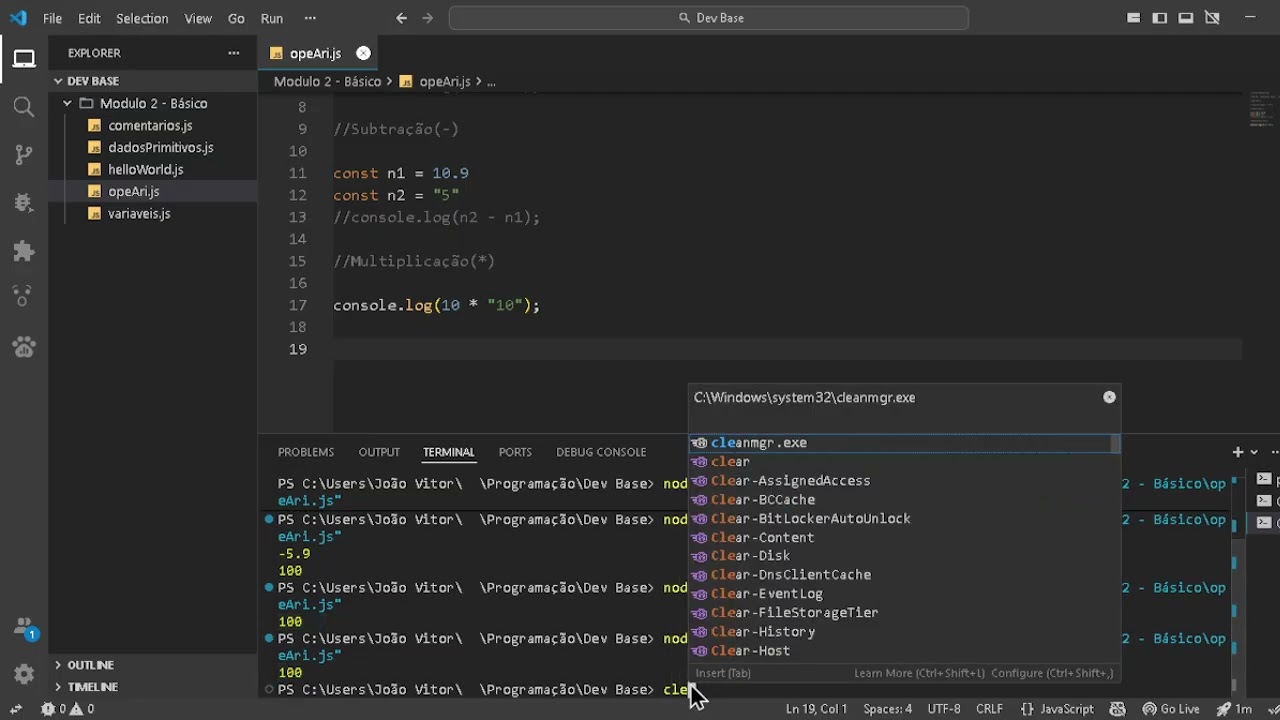The height and width of the screenshot is (720, 1280).
Task: Open the Source Control view
Action: [24, 154]
